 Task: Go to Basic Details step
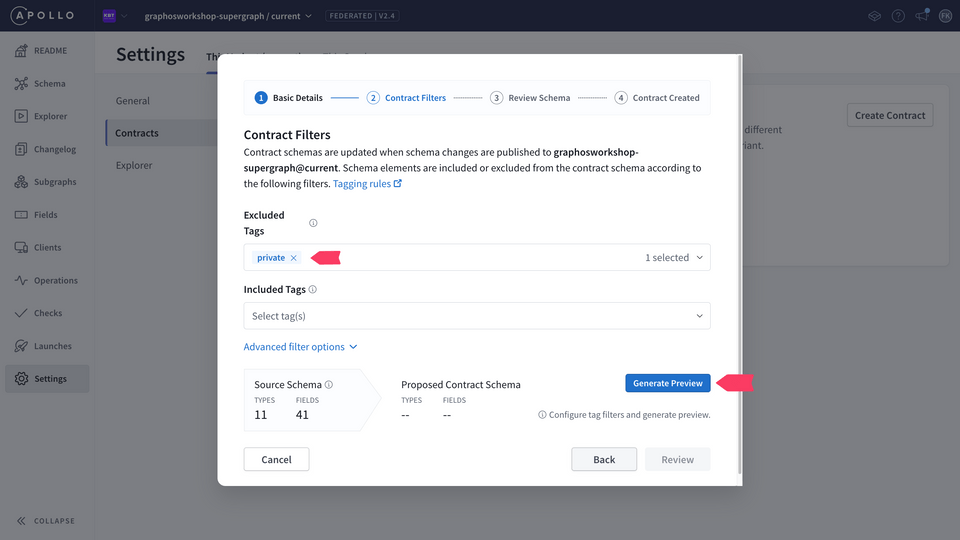[x=288, y=98]
